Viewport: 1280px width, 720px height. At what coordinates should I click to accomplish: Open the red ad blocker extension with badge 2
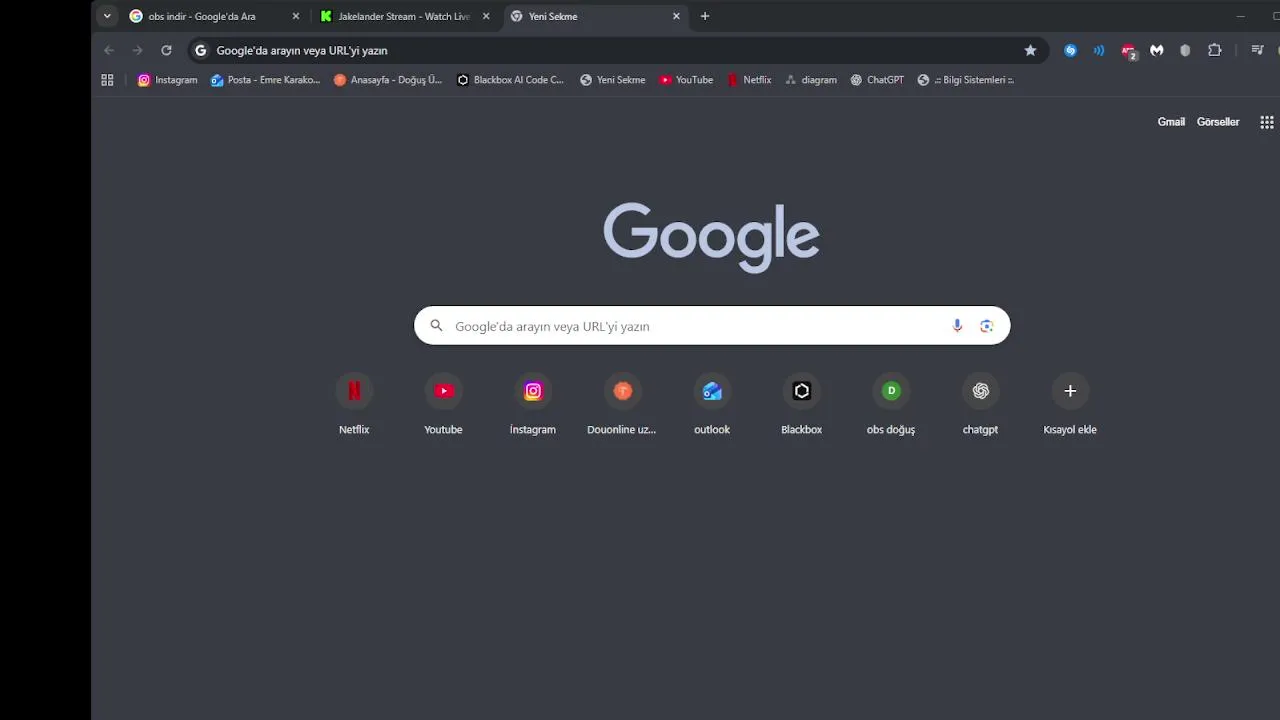[x=1128, y=51]
